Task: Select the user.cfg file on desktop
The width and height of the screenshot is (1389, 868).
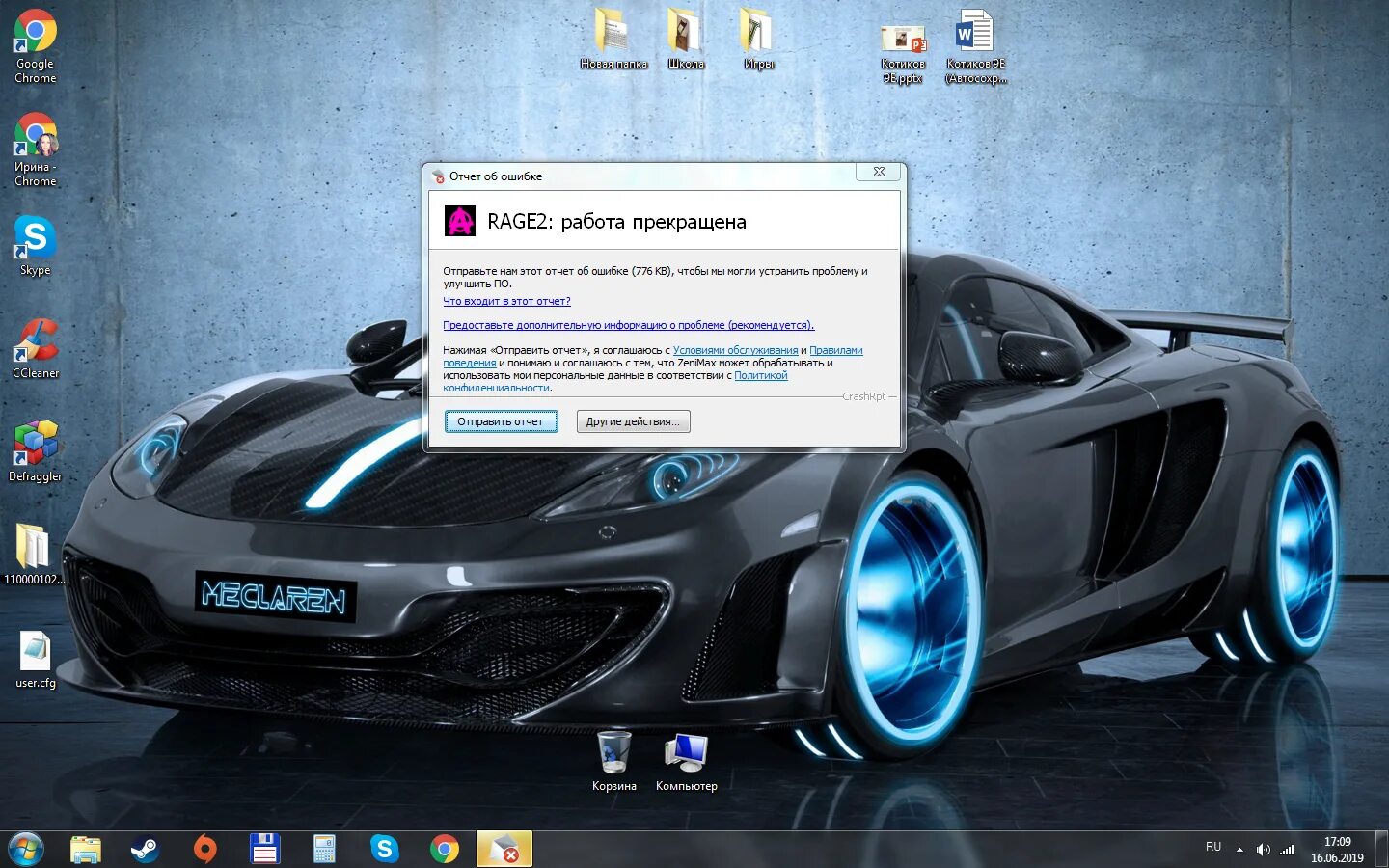Action: click(x=36, y=659)
